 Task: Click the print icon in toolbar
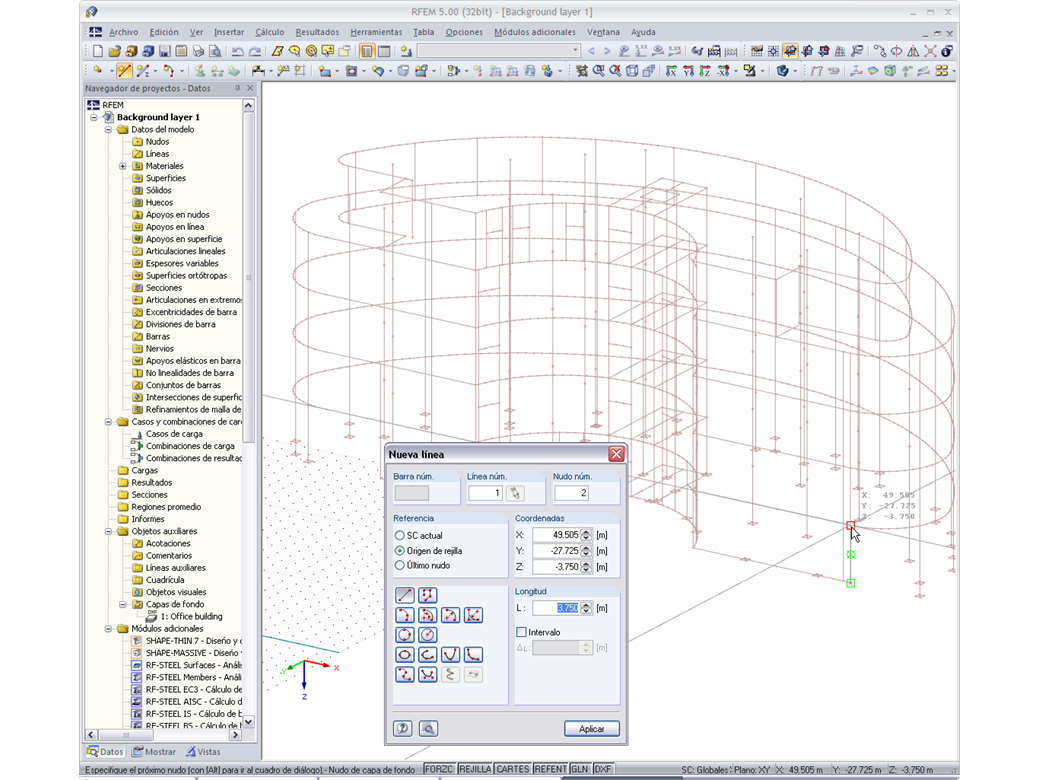(198, 51)
